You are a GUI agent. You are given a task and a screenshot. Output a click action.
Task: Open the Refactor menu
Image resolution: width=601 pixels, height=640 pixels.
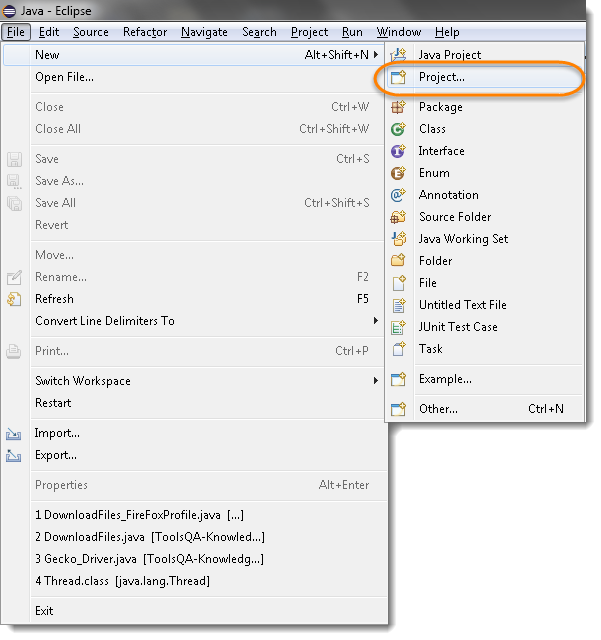[x=145, y=32]
